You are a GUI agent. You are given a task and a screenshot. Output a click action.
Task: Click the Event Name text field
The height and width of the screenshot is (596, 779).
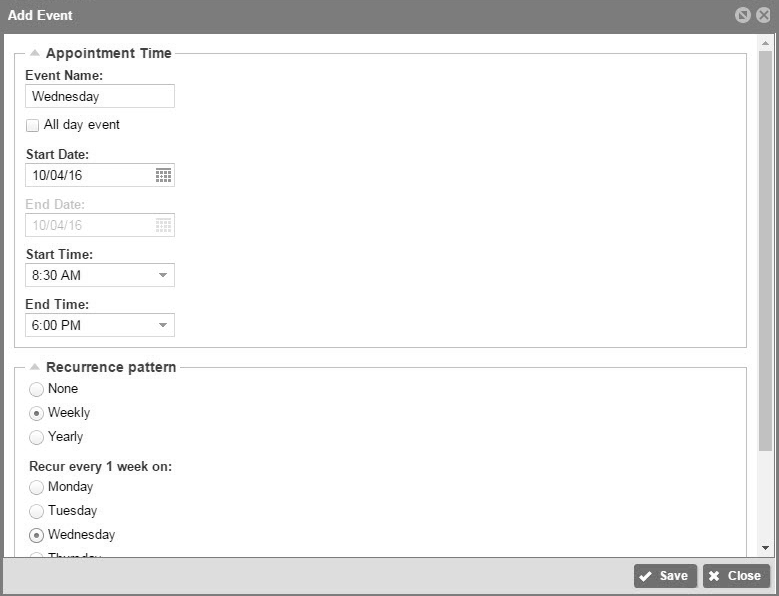(x=100, y=96)
